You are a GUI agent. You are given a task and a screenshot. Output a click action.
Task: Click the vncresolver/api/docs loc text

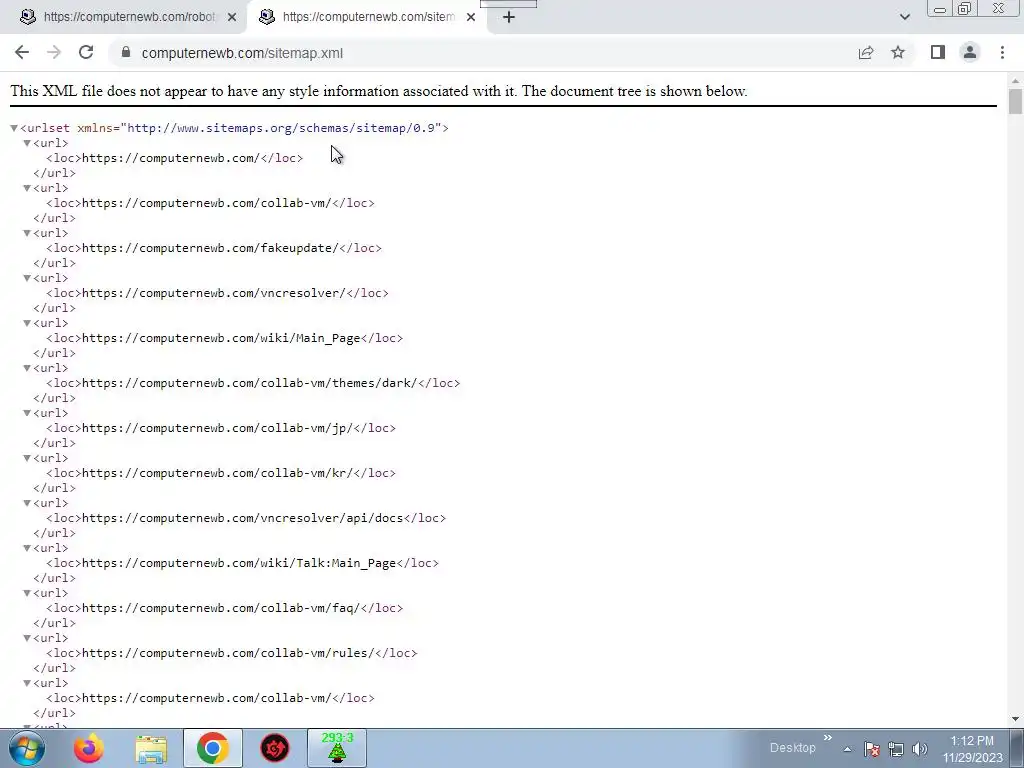point(242,519)
